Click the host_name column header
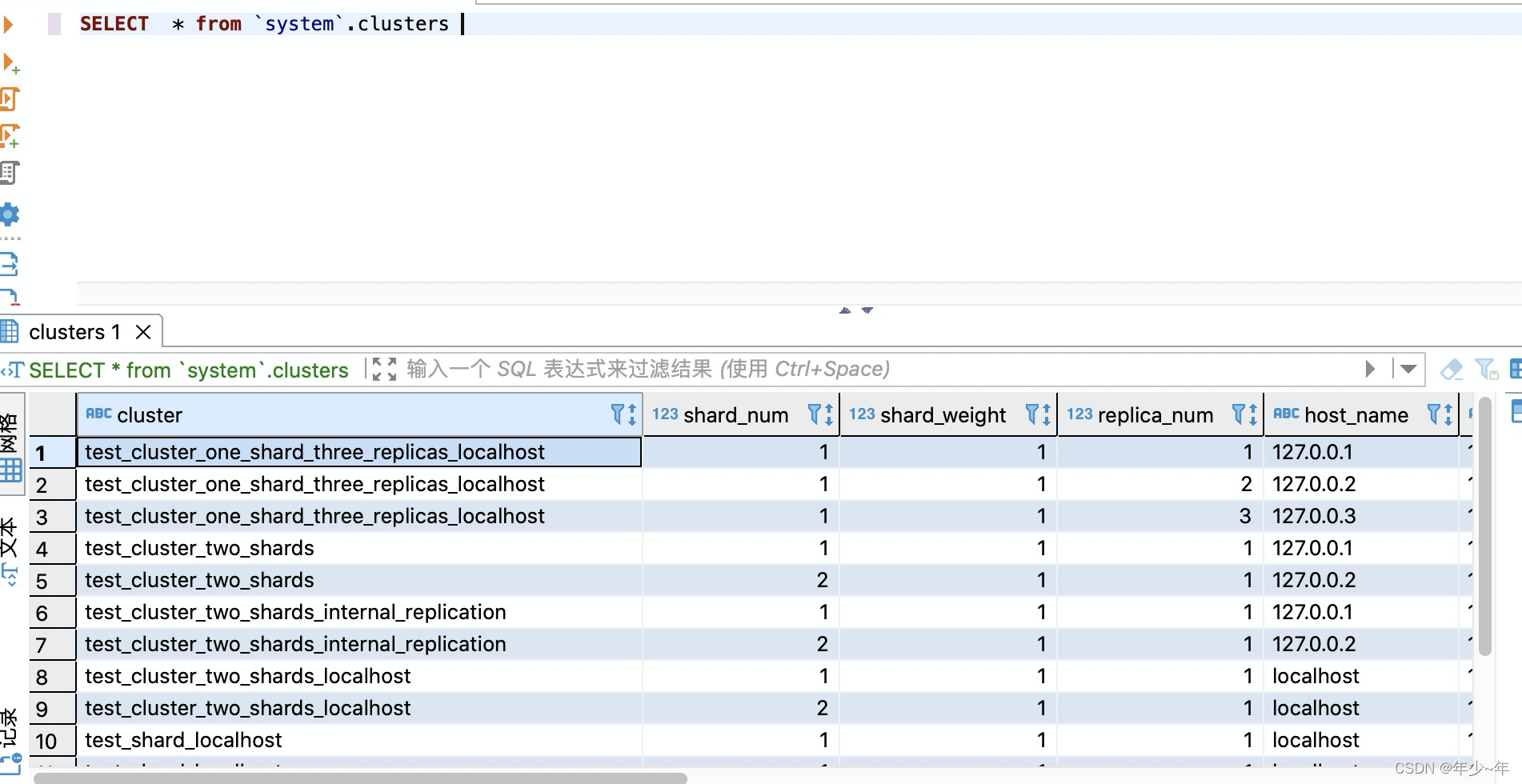1522x784 pixels. 1362,414
